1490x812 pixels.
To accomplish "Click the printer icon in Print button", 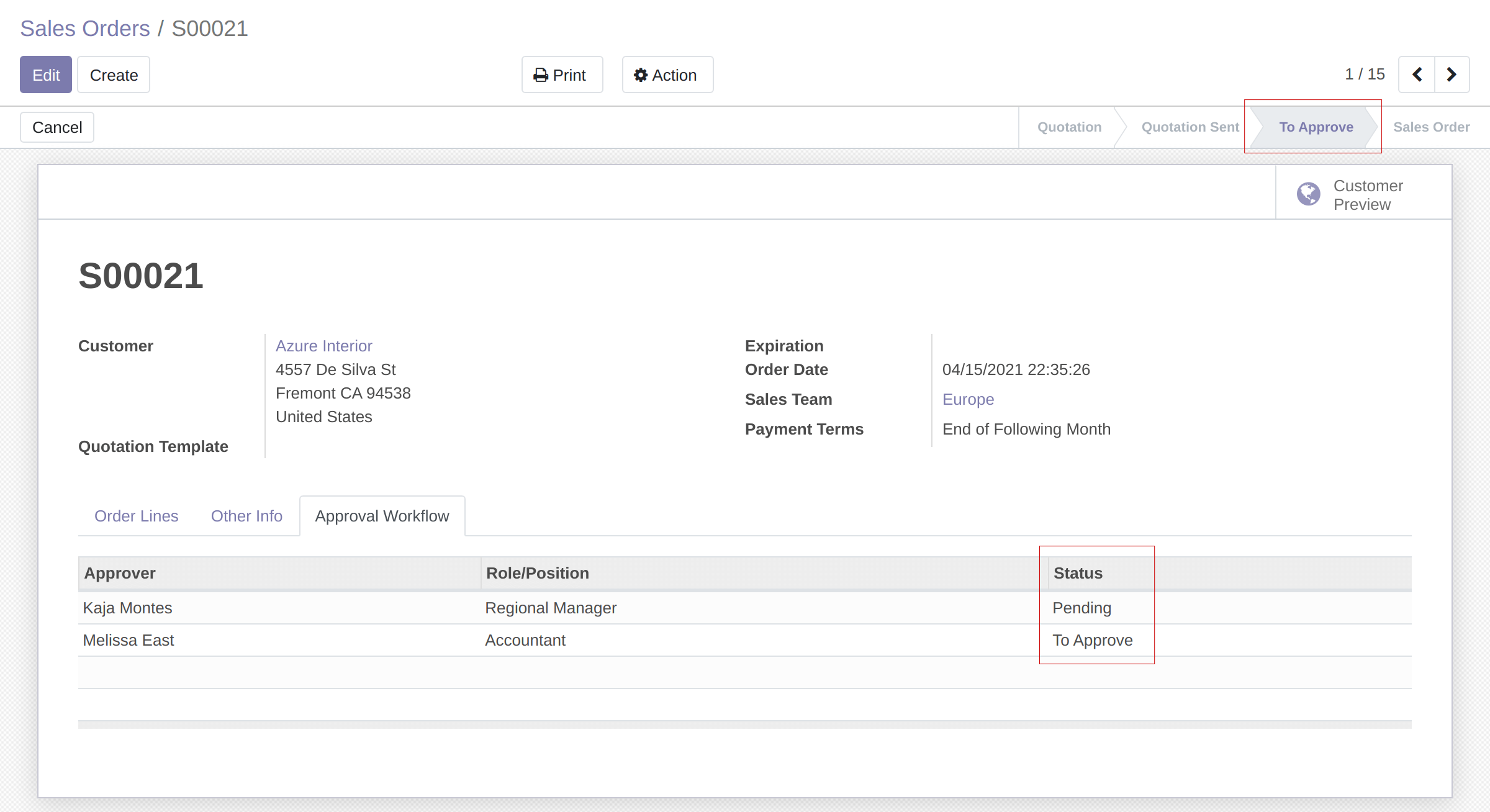I will 541,75.
